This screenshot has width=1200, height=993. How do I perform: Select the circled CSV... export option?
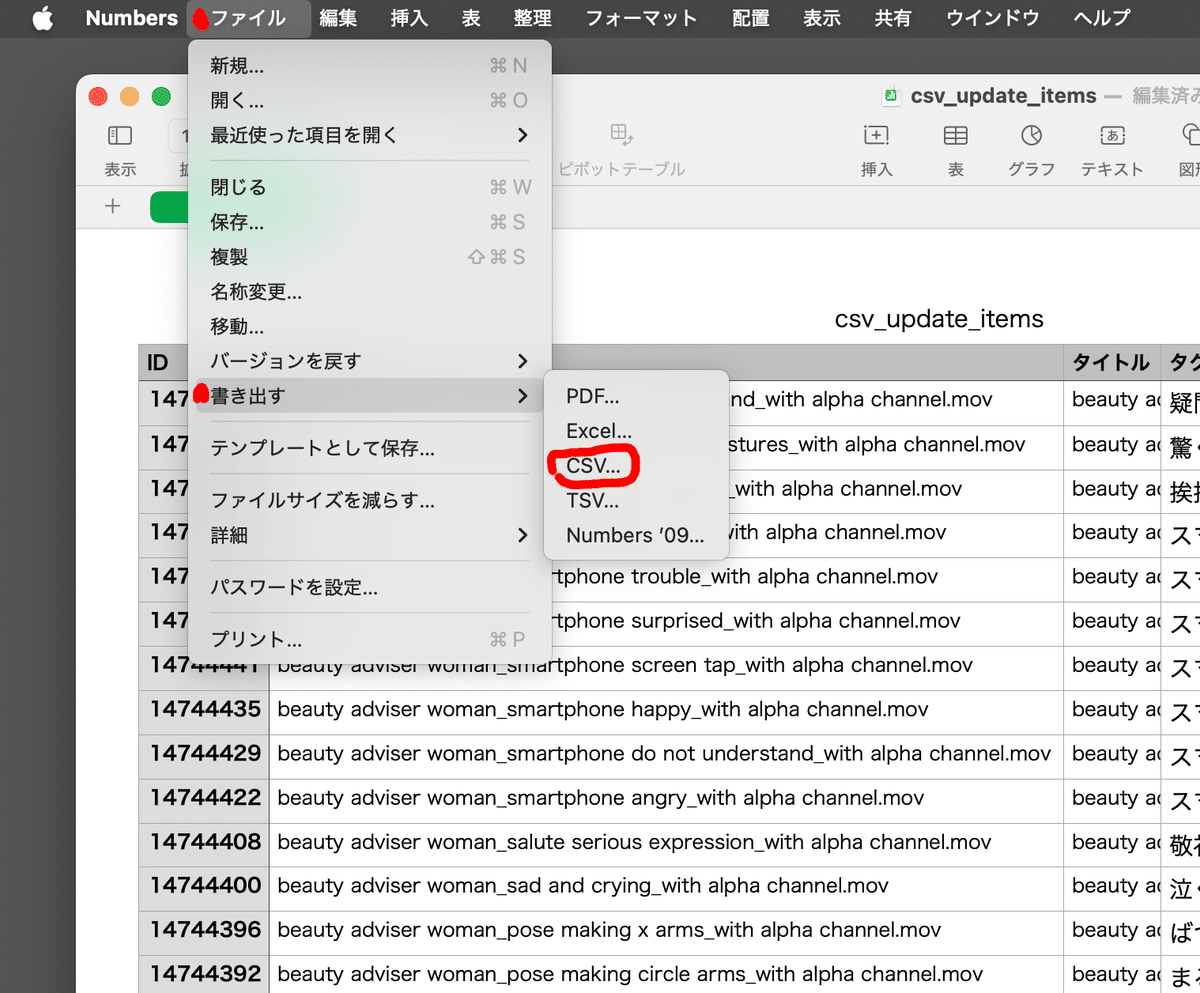[x=594, y=466]
